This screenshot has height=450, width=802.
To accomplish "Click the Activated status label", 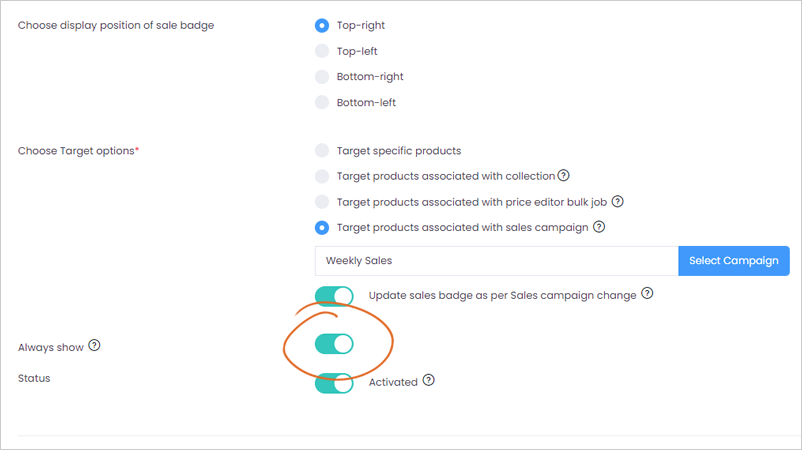I will pyautogui.click(x=393, y=382).
